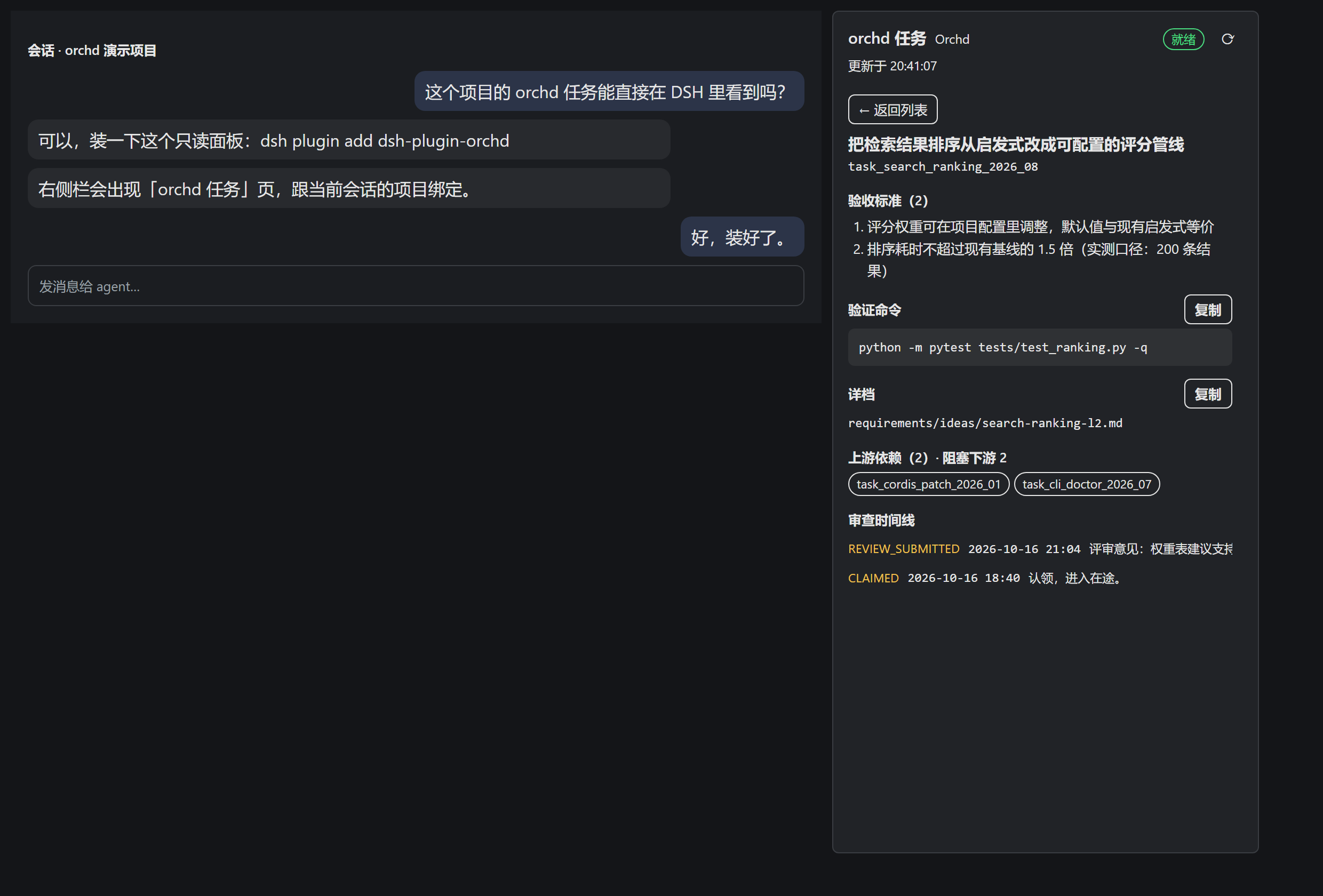Click first acceptance criterion about 评分权重
The height and width of the screenshot is (896, 1323).
[x=1040, y=227]
